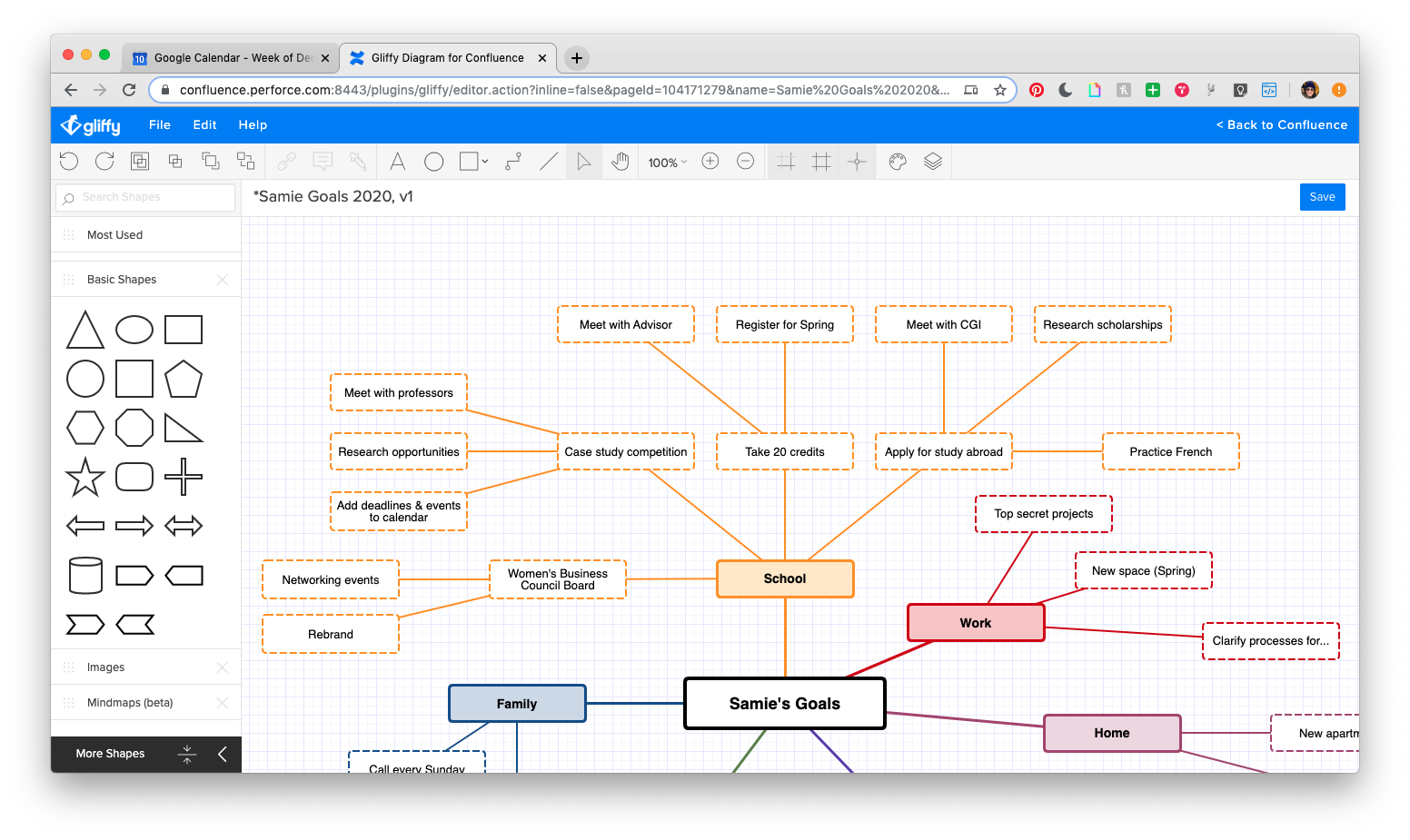The height and width of the screenshot is (840, 1410).
Task: Click the Zoom In icon
Action: (710, 161)
